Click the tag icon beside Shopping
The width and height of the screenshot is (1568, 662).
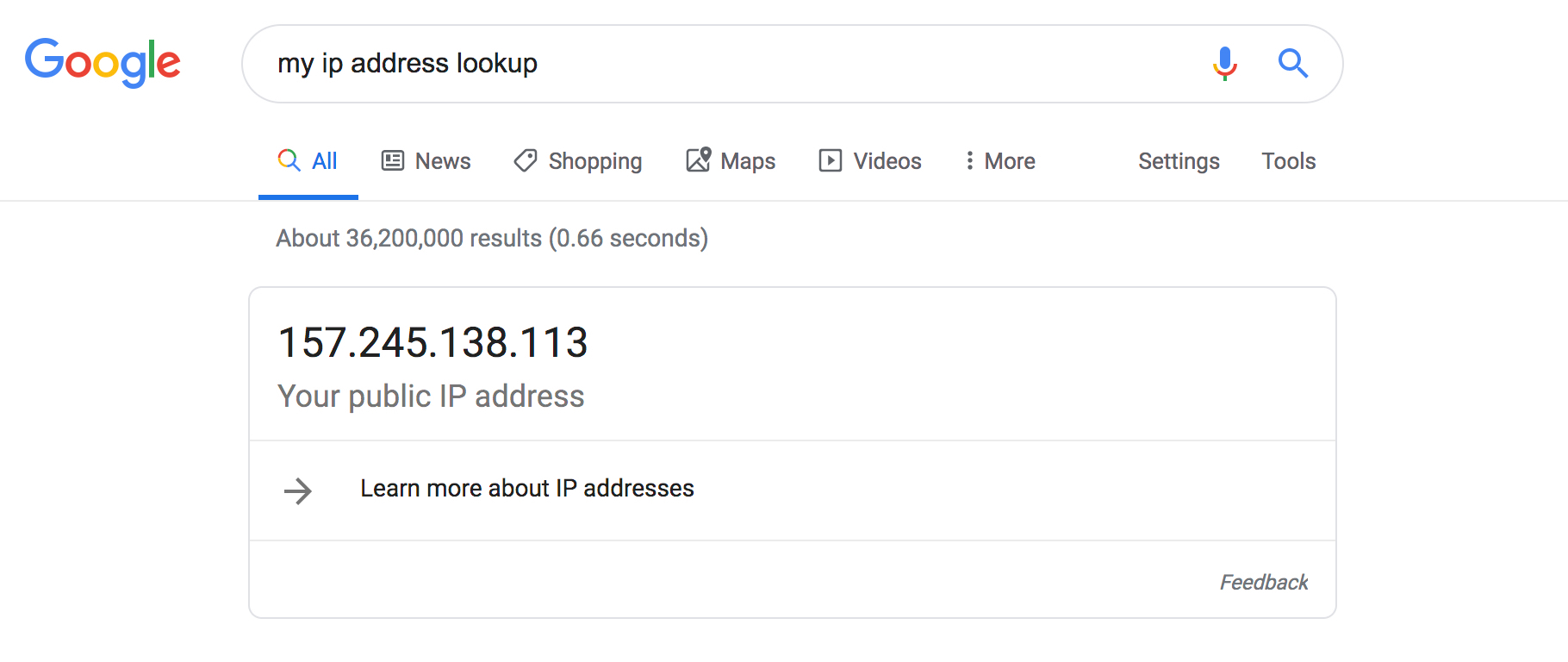(526, 160)
